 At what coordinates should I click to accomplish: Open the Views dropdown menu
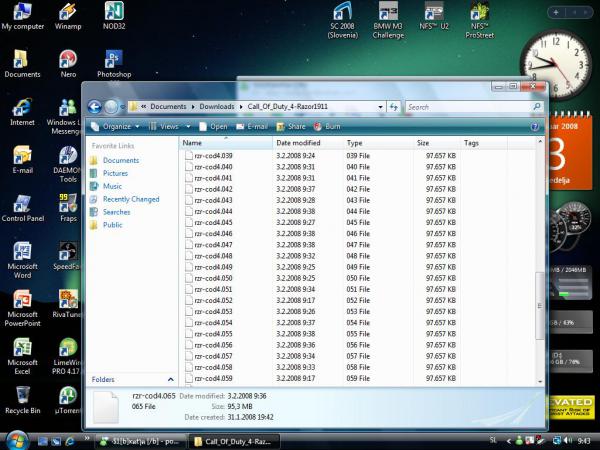168,127
